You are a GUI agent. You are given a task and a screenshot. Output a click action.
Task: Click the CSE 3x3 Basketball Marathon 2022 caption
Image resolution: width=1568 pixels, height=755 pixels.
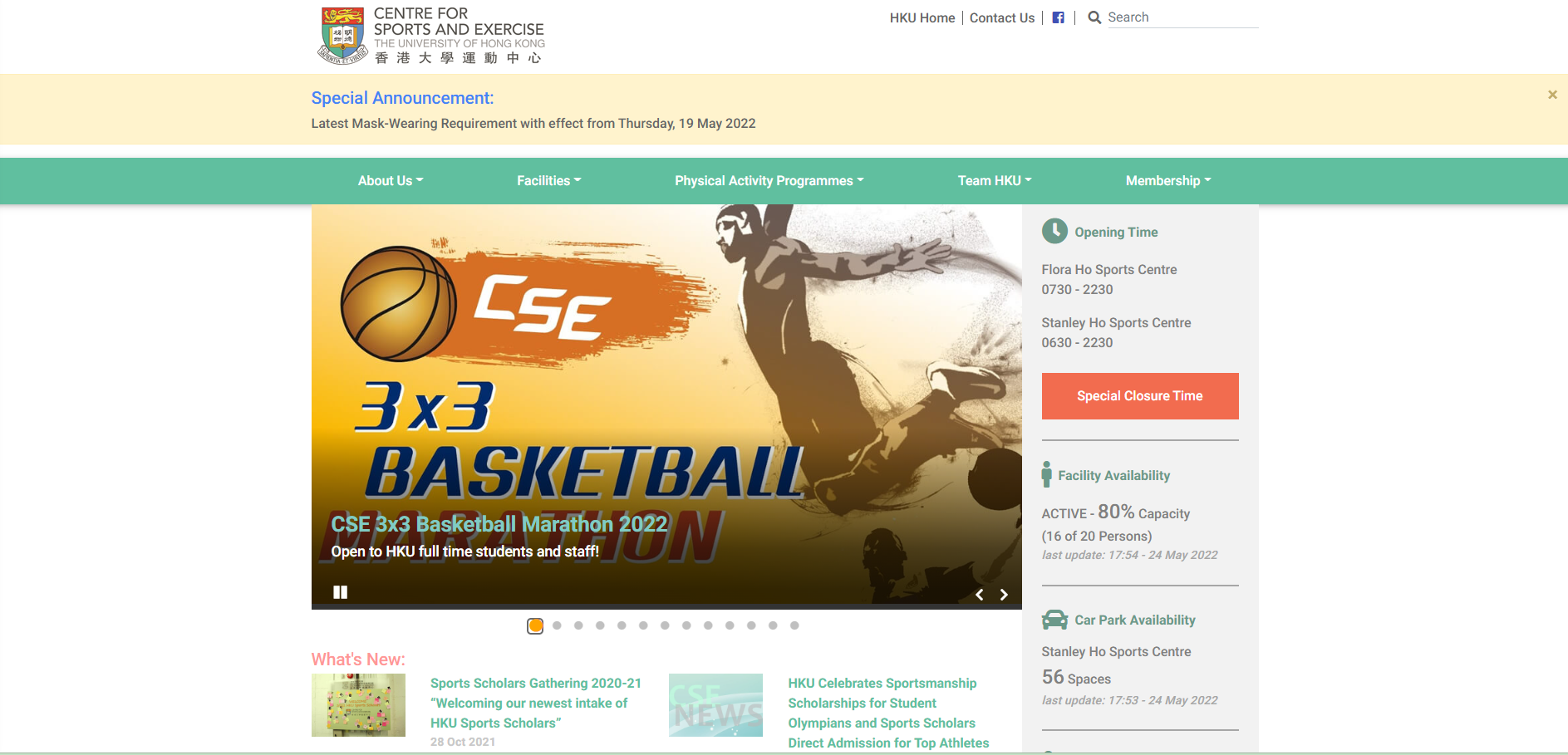point(499,524)
